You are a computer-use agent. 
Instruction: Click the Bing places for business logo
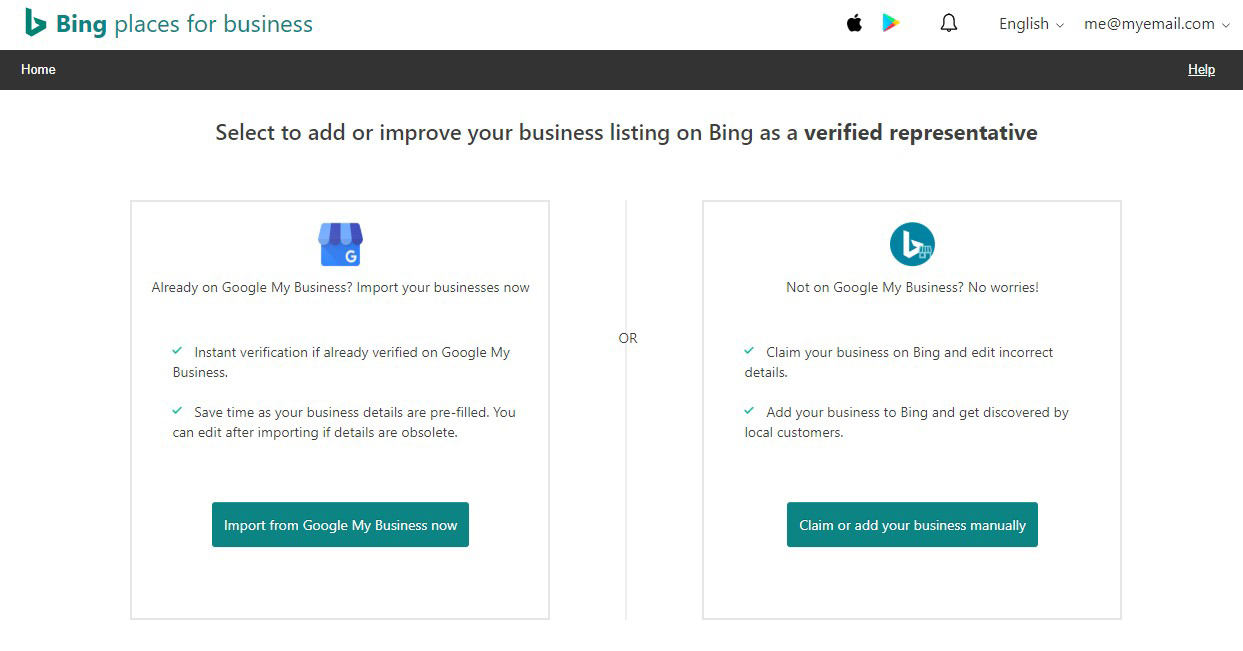(x=167, y=23)
